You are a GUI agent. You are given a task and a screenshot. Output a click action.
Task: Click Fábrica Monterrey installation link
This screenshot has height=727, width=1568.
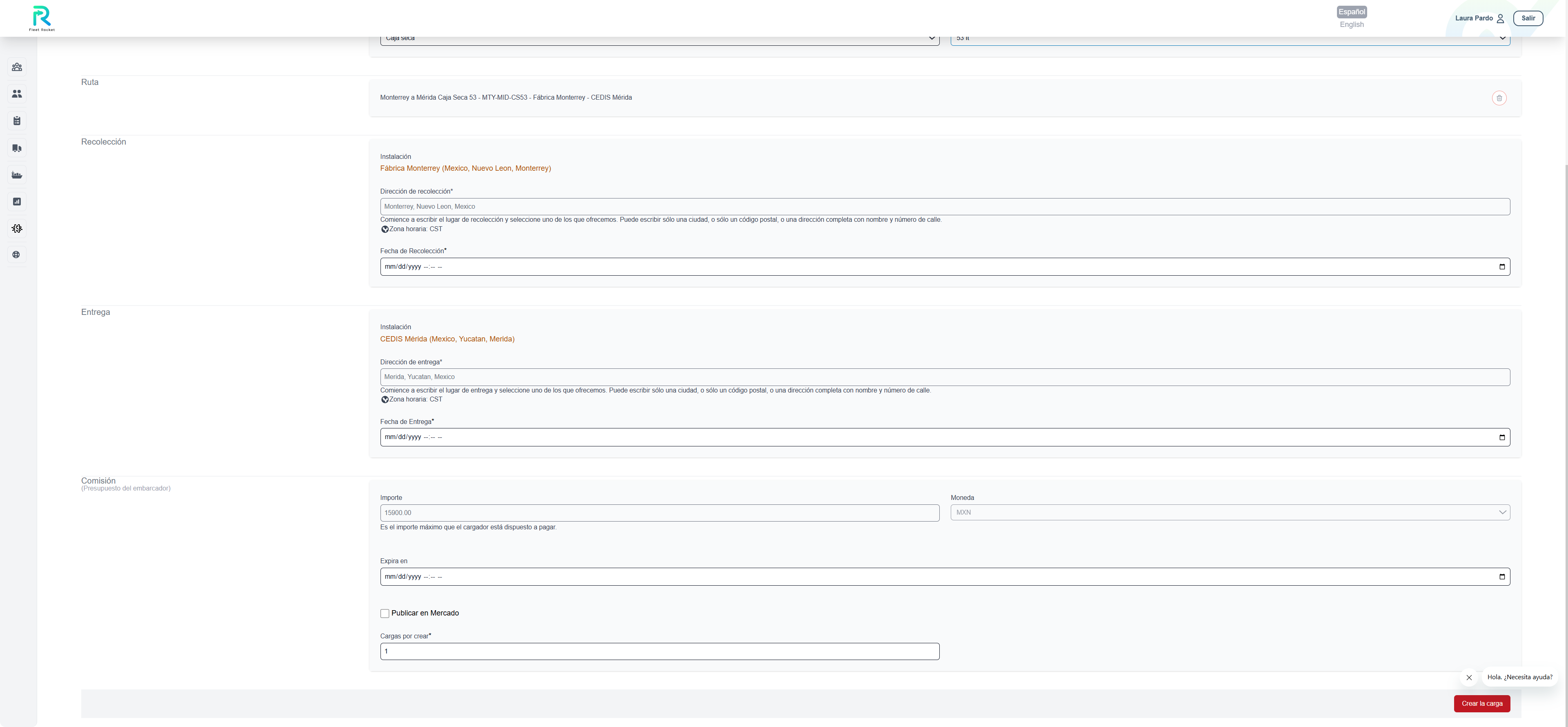[465, 168]
